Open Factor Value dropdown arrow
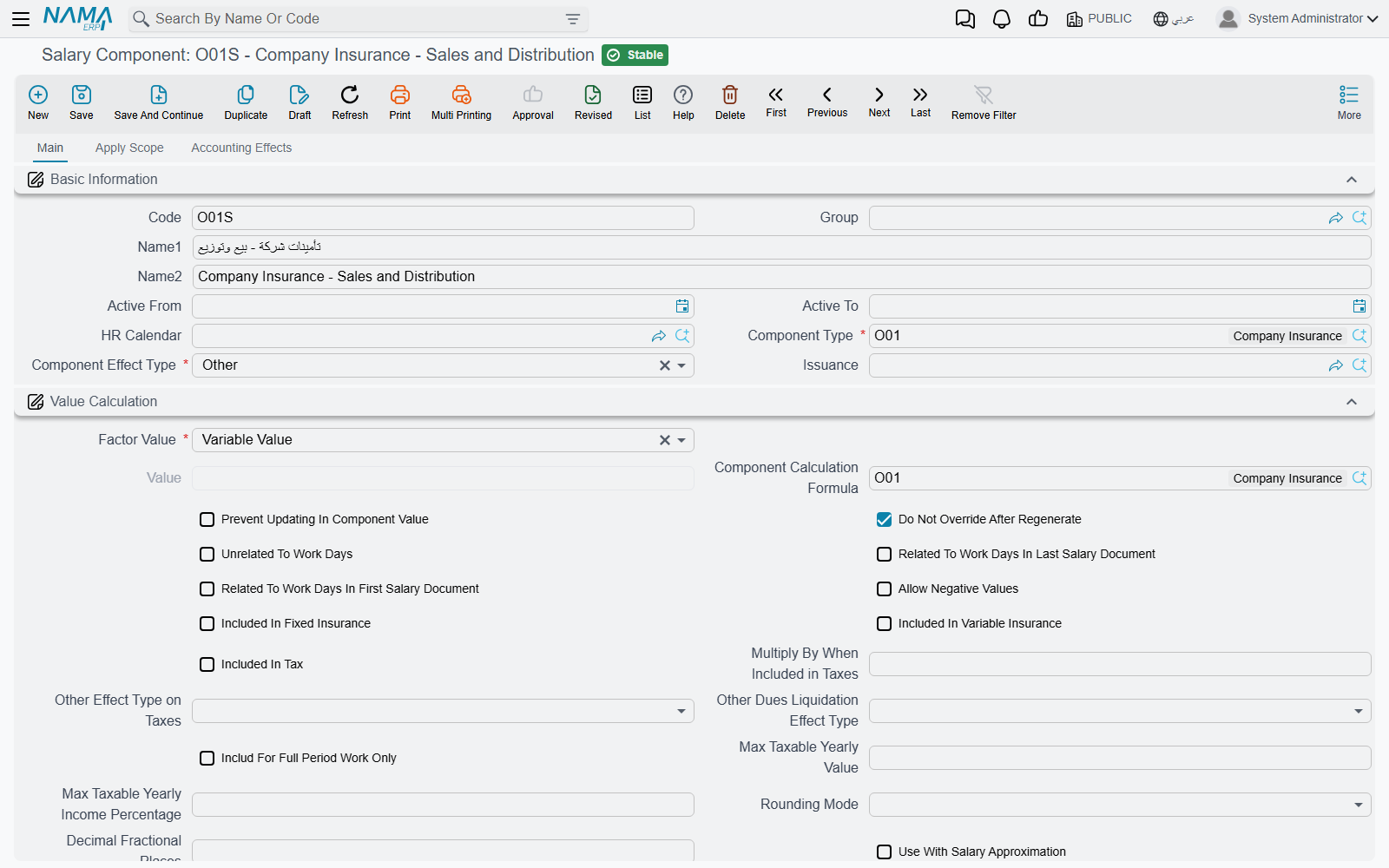 [x=681, y=440]
